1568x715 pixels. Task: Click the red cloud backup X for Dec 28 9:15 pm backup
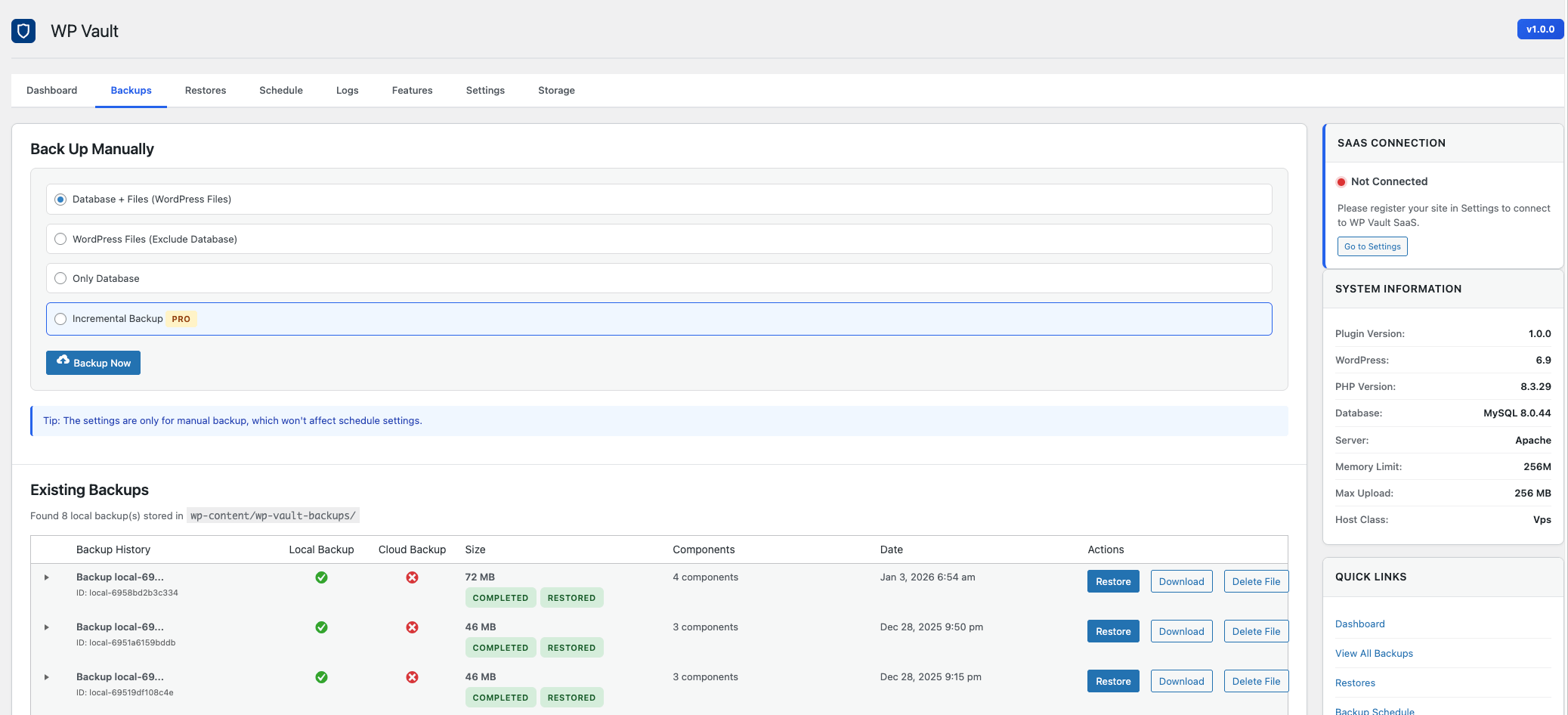[412, 677]
